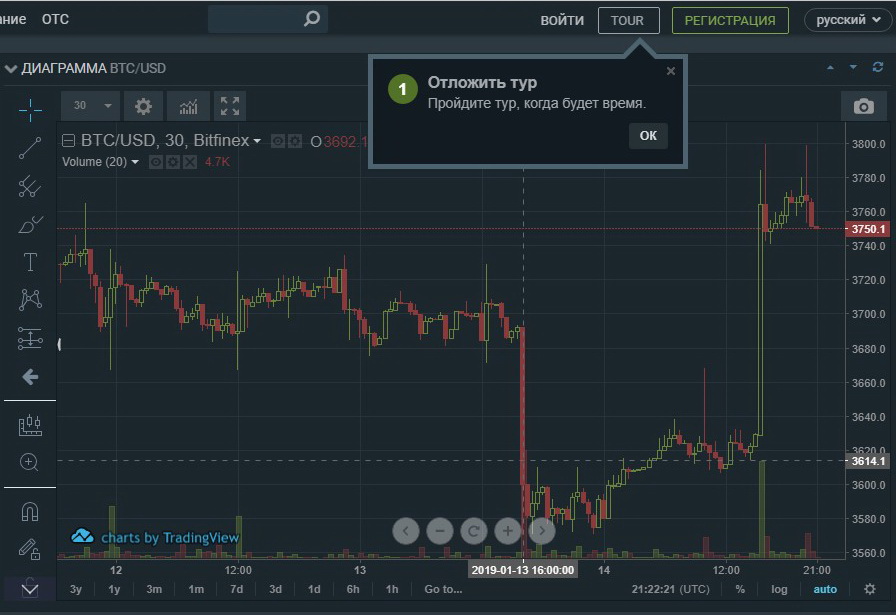Toggle log scale mode
The height and width of the screenshot is (615, 896).
click(x=779, y=589)
